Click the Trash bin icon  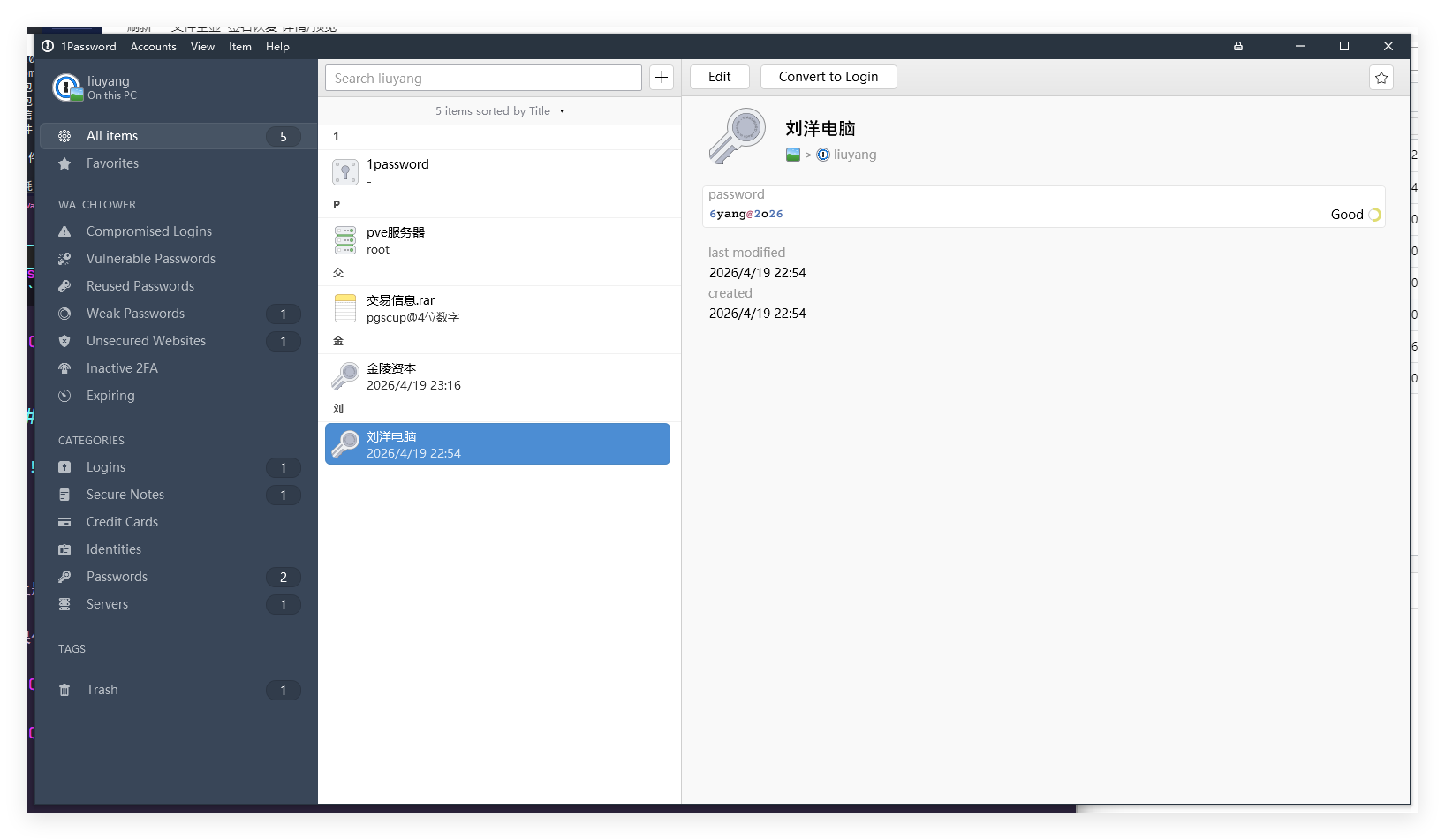[64, 690]
